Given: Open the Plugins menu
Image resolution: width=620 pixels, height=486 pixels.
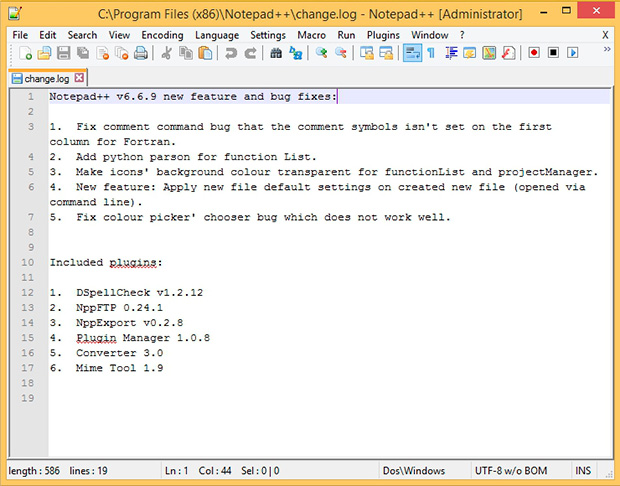Looking at the screenshot, I should (382, 35).
